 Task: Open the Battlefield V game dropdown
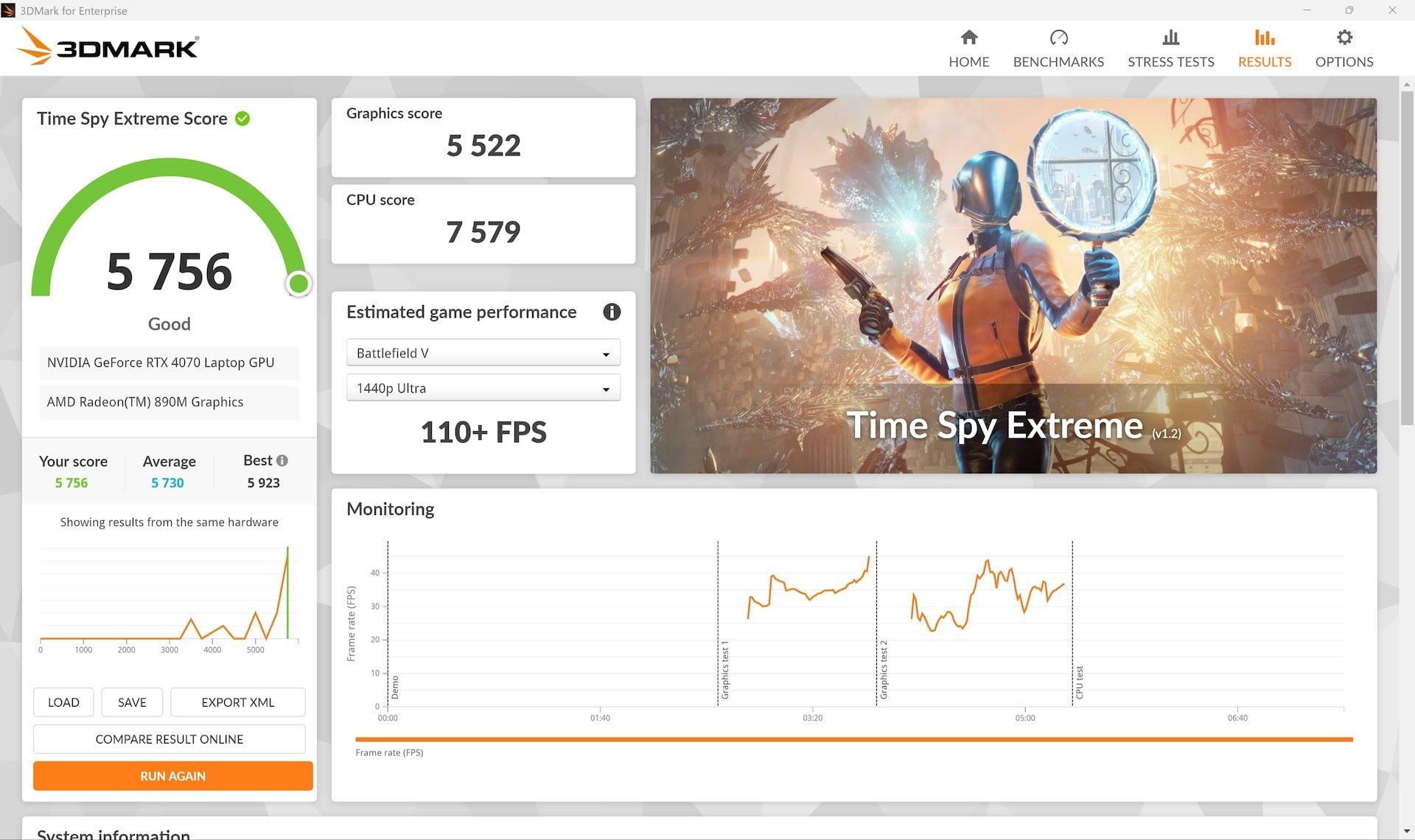click(x=483, y=353)
